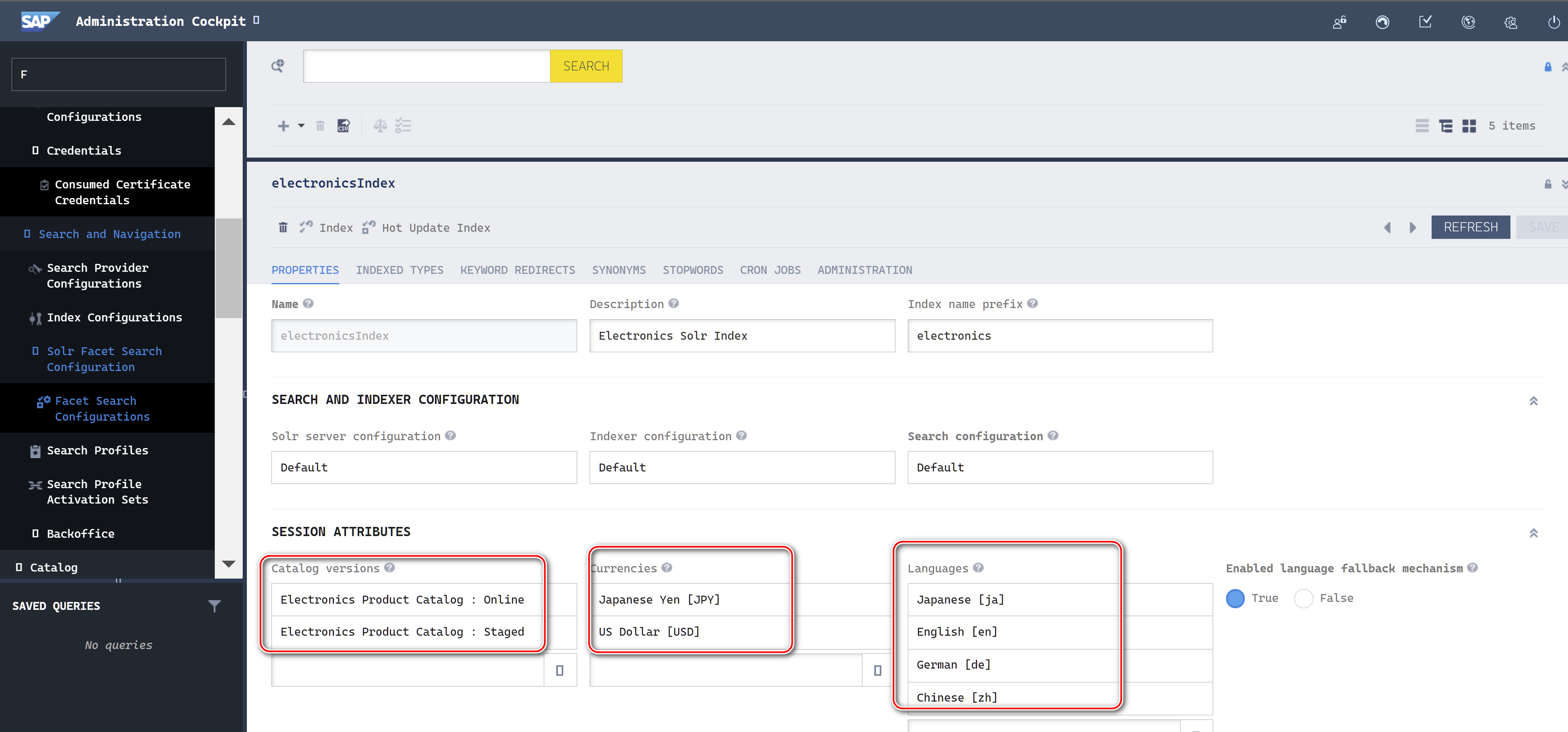Screen dimensions: 1568x732
Task: Click the trash delete icon beside Index
Action: point(283,228)
